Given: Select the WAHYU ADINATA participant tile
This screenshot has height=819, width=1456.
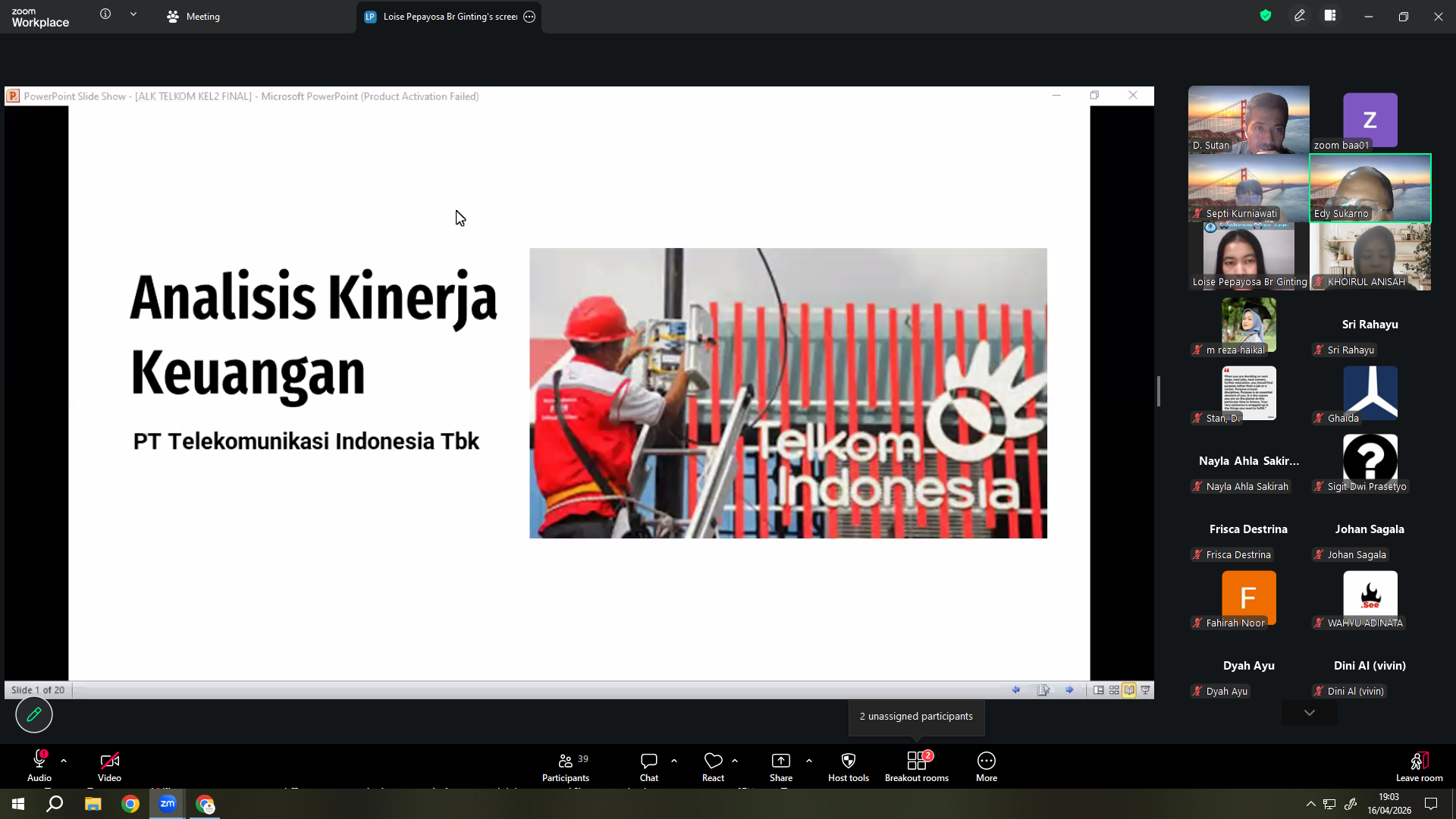Looking at the screenshot, I should pyautogui.click(x=1370, y=598).
